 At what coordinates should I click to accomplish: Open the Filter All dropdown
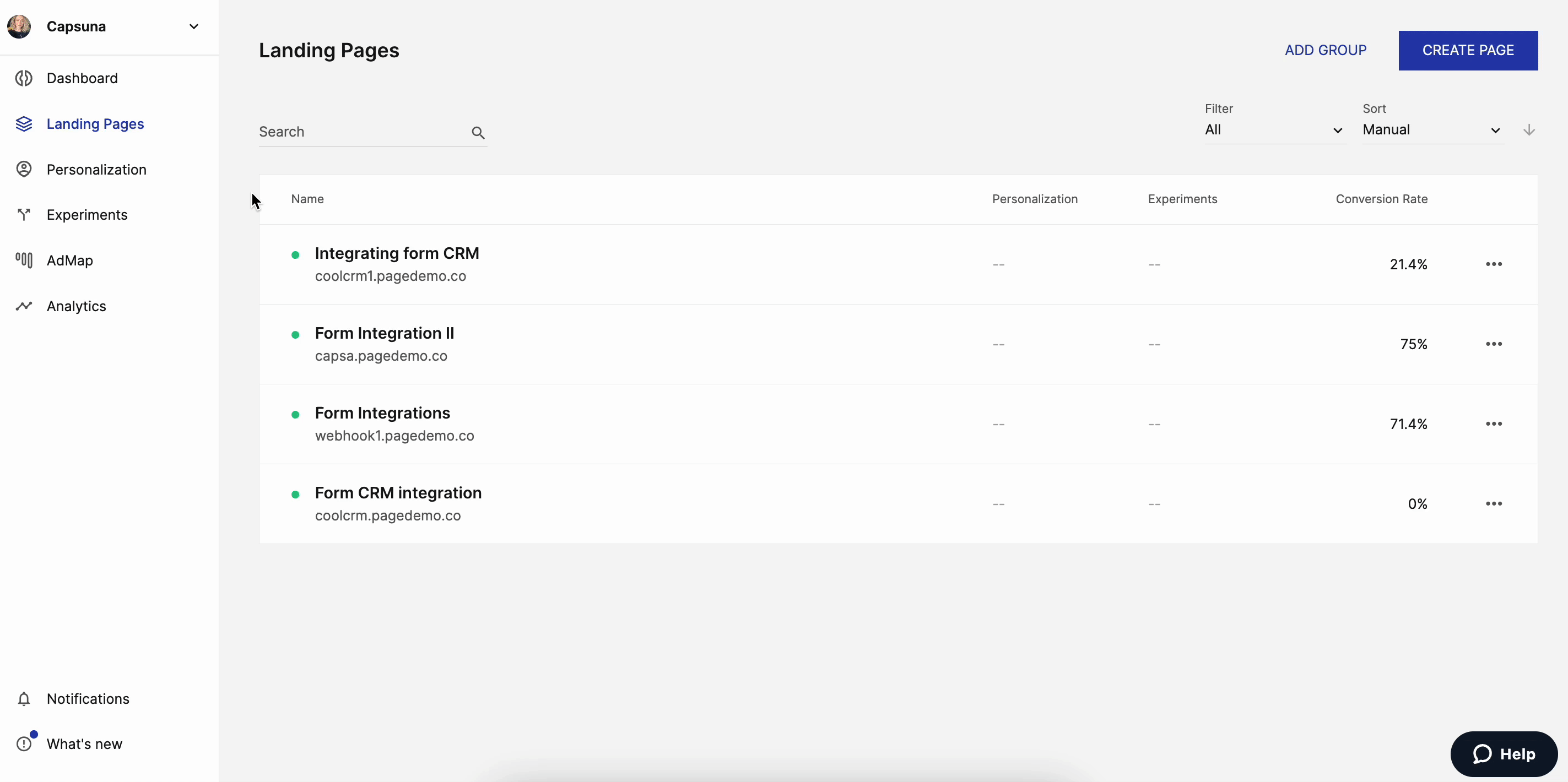1274,129
